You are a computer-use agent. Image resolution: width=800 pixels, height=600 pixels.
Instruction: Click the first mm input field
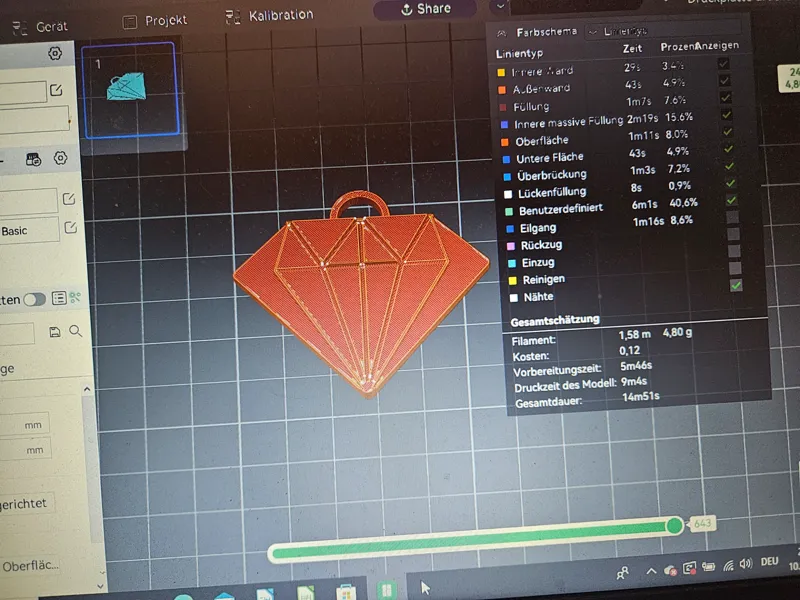click(24, 424)
